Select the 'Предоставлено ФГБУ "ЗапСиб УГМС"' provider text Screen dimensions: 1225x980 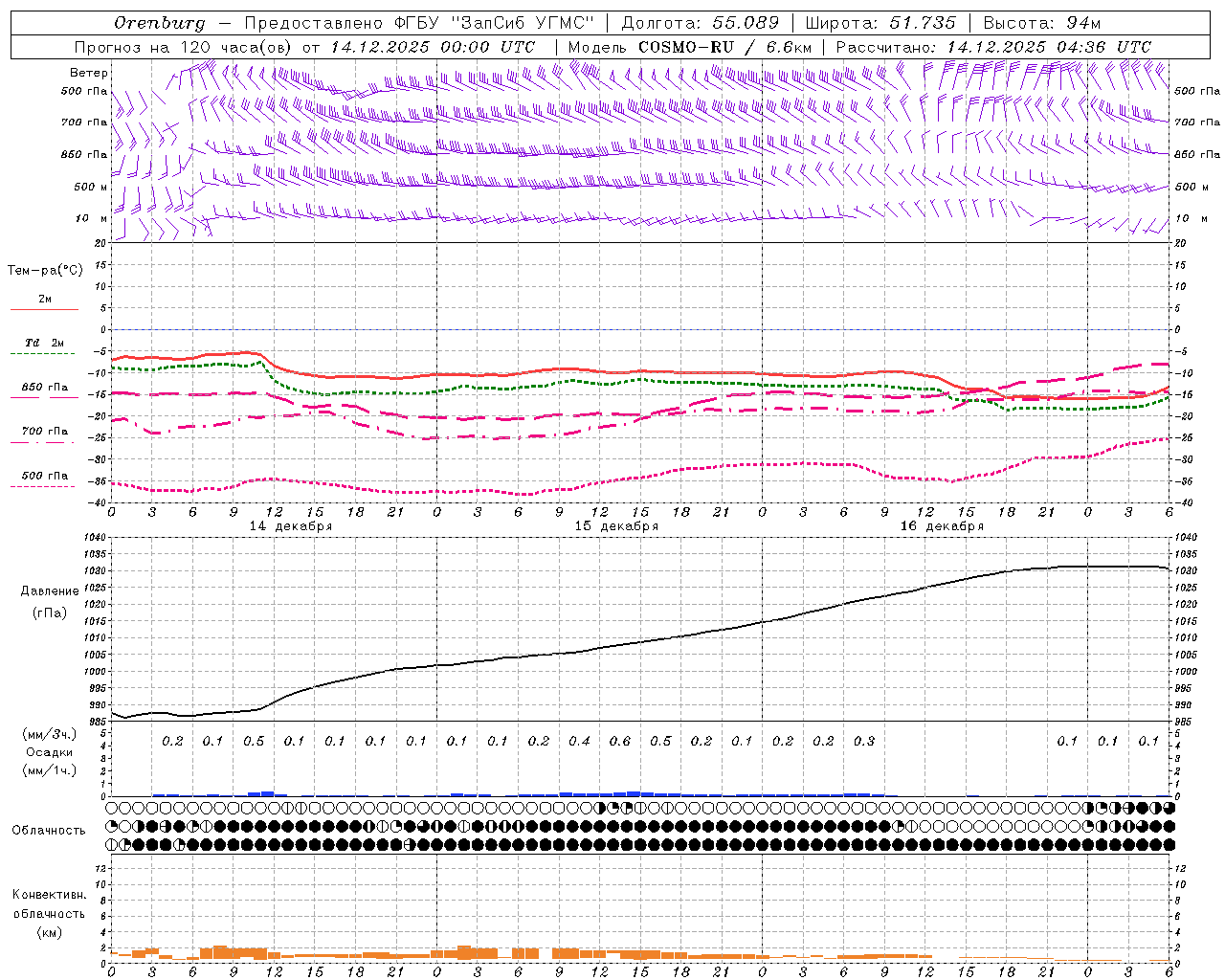click(x=419, y=23)
